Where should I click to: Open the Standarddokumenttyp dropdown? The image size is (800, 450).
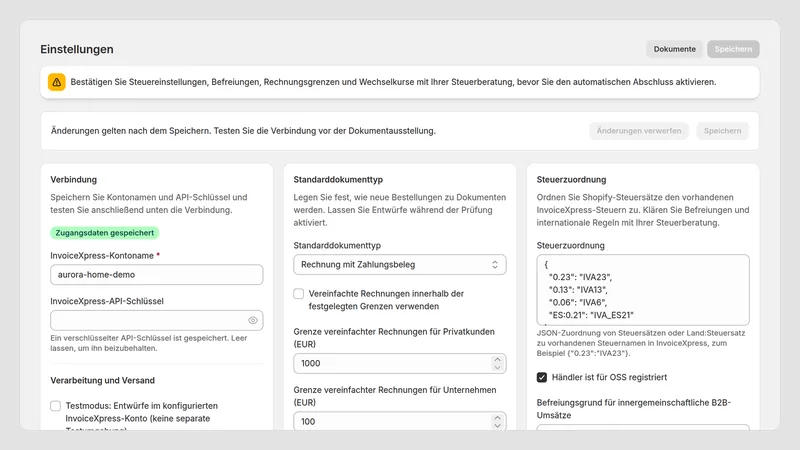click(x=399, y=264)
